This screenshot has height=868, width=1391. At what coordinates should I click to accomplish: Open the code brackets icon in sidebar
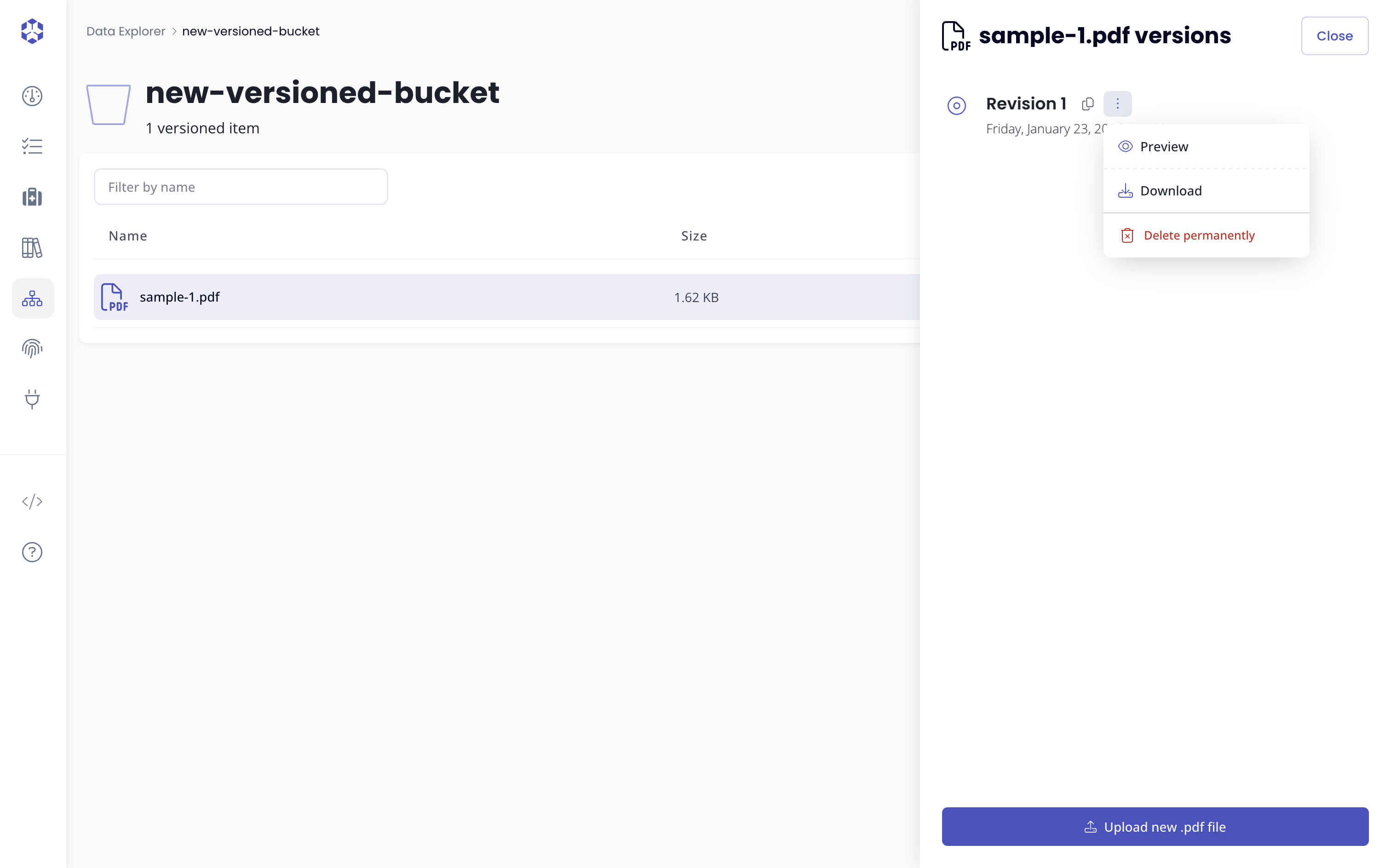pyautogui.click(x=32, y=501)
